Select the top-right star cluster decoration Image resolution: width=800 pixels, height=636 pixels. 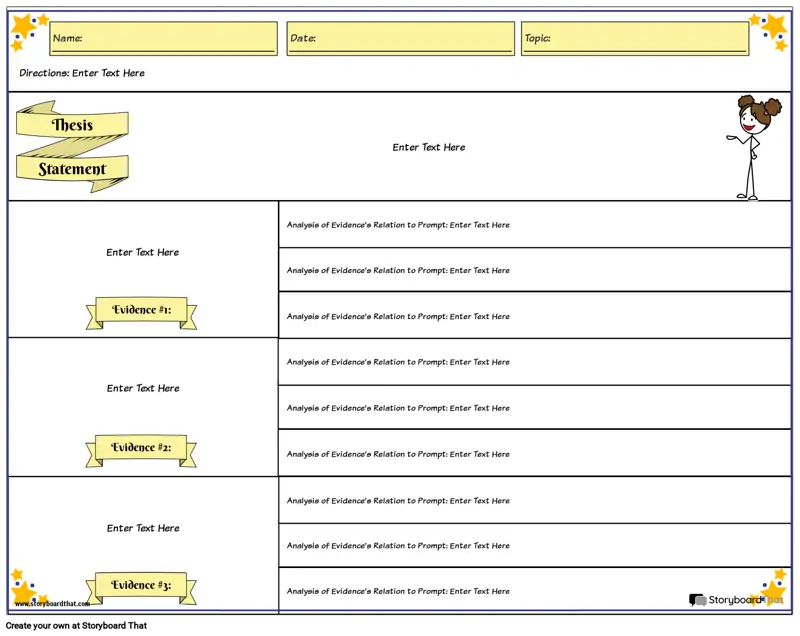click(x=770, y=29)
